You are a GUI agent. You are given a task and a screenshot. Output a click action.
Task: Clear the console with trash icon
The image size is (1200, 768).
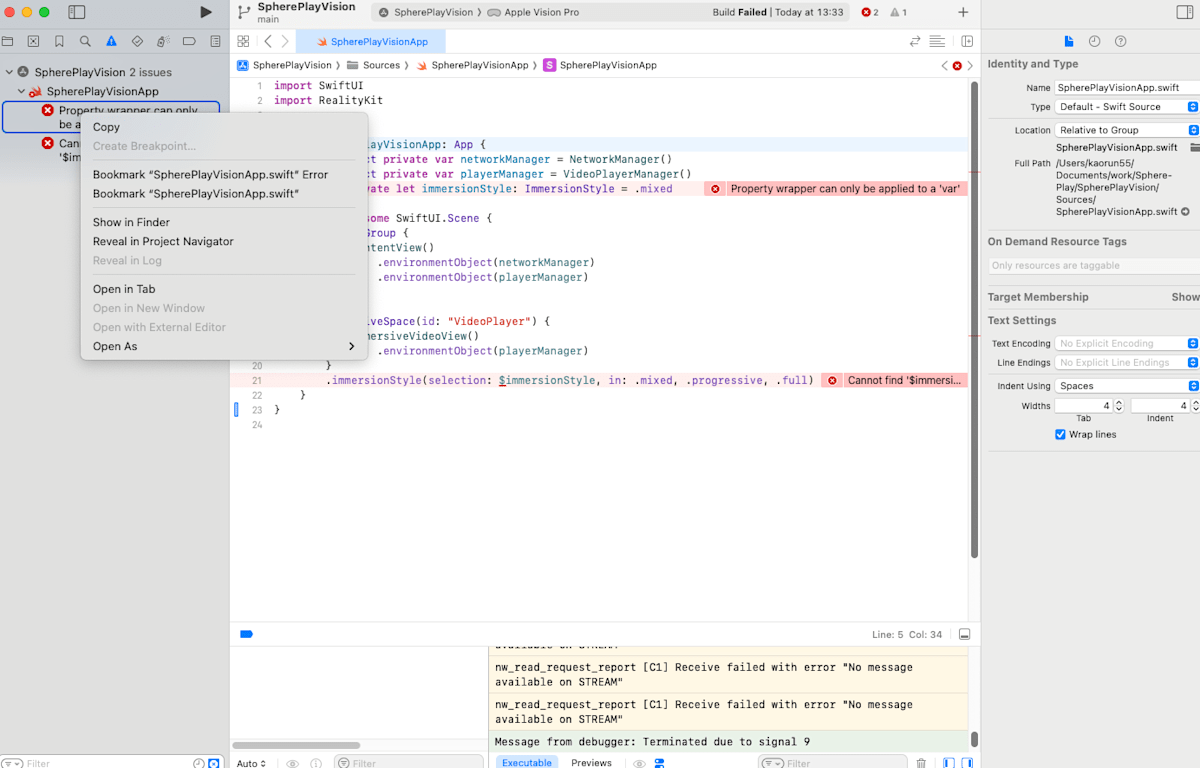921,763
